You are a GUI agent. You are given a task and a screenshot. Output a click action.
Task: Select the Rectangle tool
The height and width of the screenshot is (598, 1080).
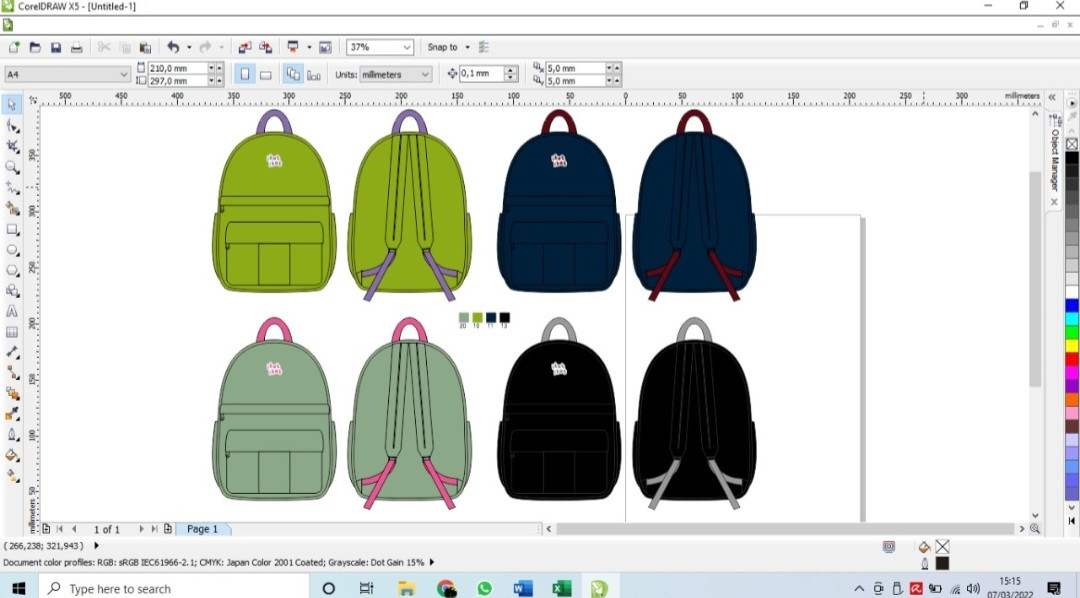(x=12, y=229)
